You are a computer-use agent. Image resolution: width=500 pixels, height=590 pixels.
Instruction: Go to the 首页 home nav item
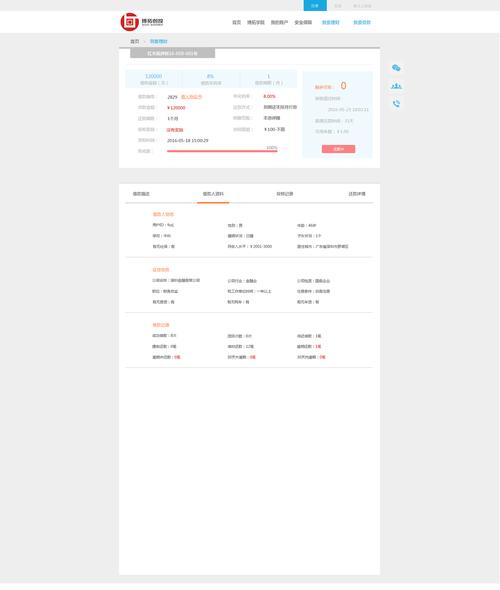point(236,23)
